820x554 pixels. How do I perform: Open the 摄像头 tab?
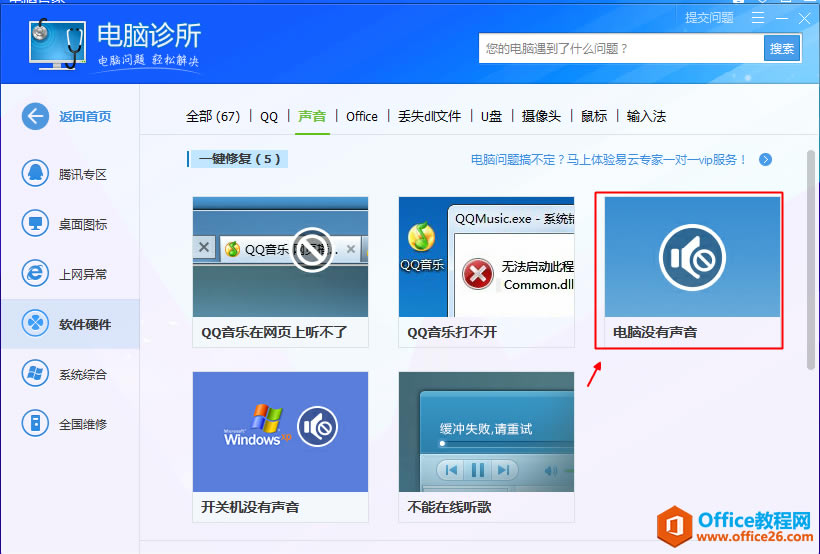pyautogui.click(x=541, y=116)
